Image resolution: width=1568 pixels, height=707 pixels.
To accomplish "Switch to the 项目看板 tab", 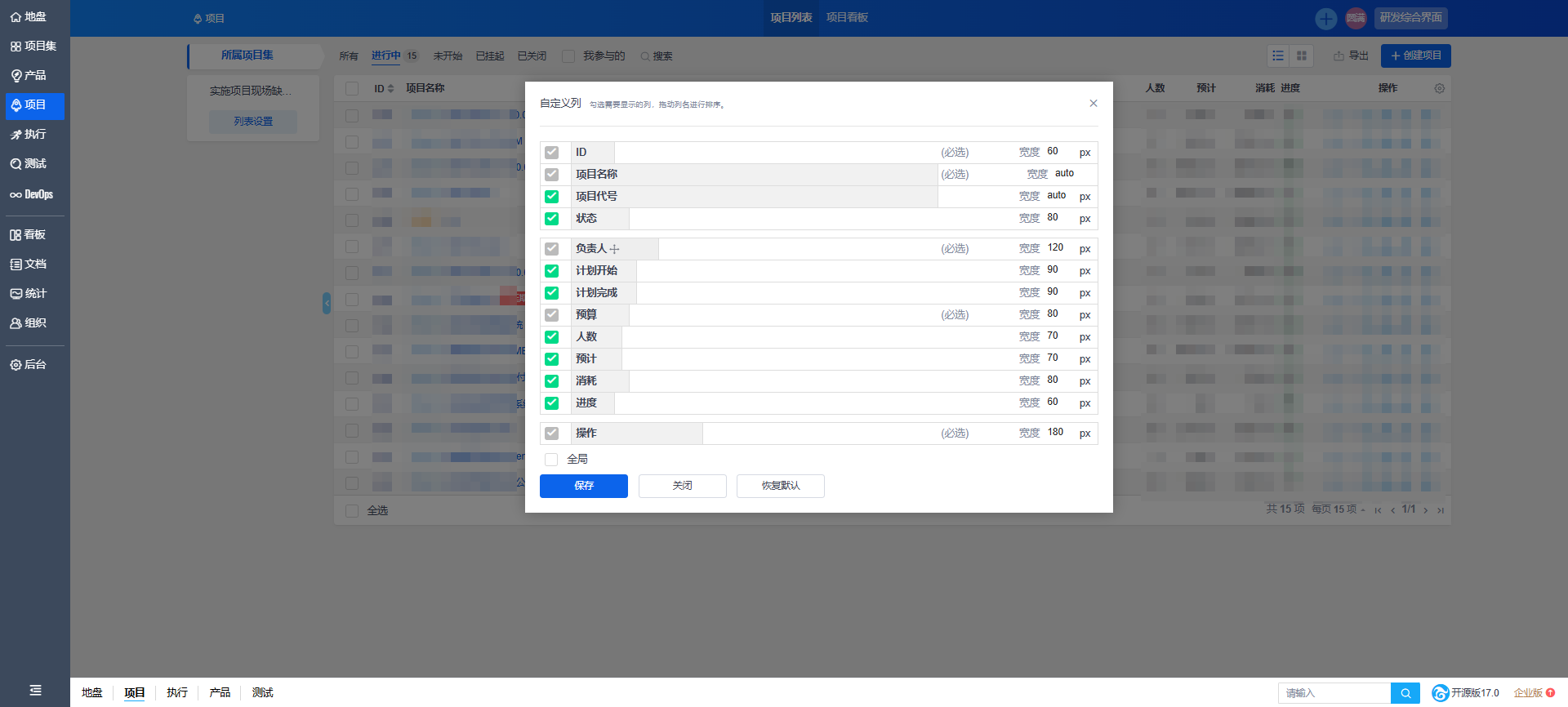I will click(x=847, y=17).
